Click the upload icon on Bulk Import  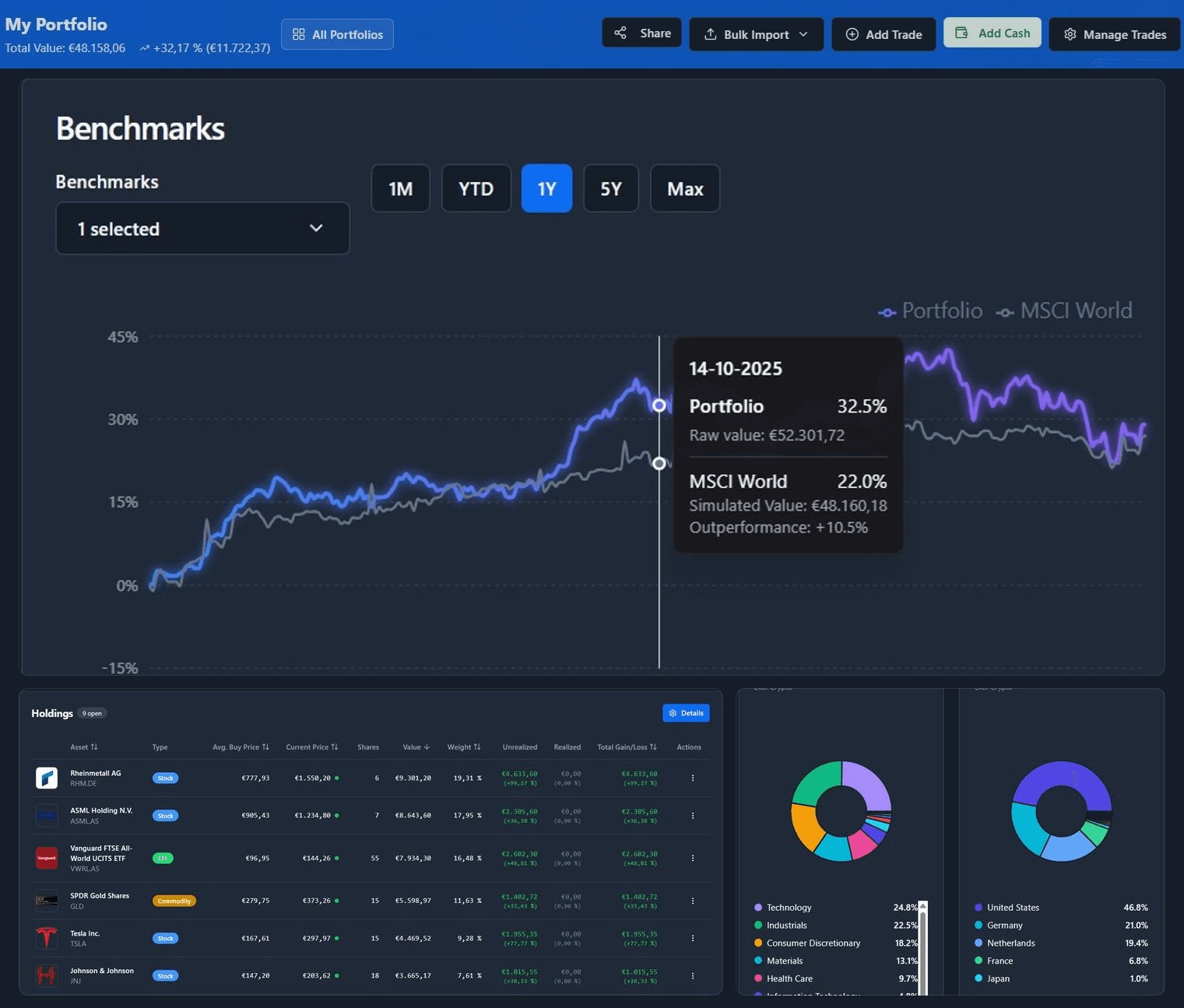tap(710, 34)
